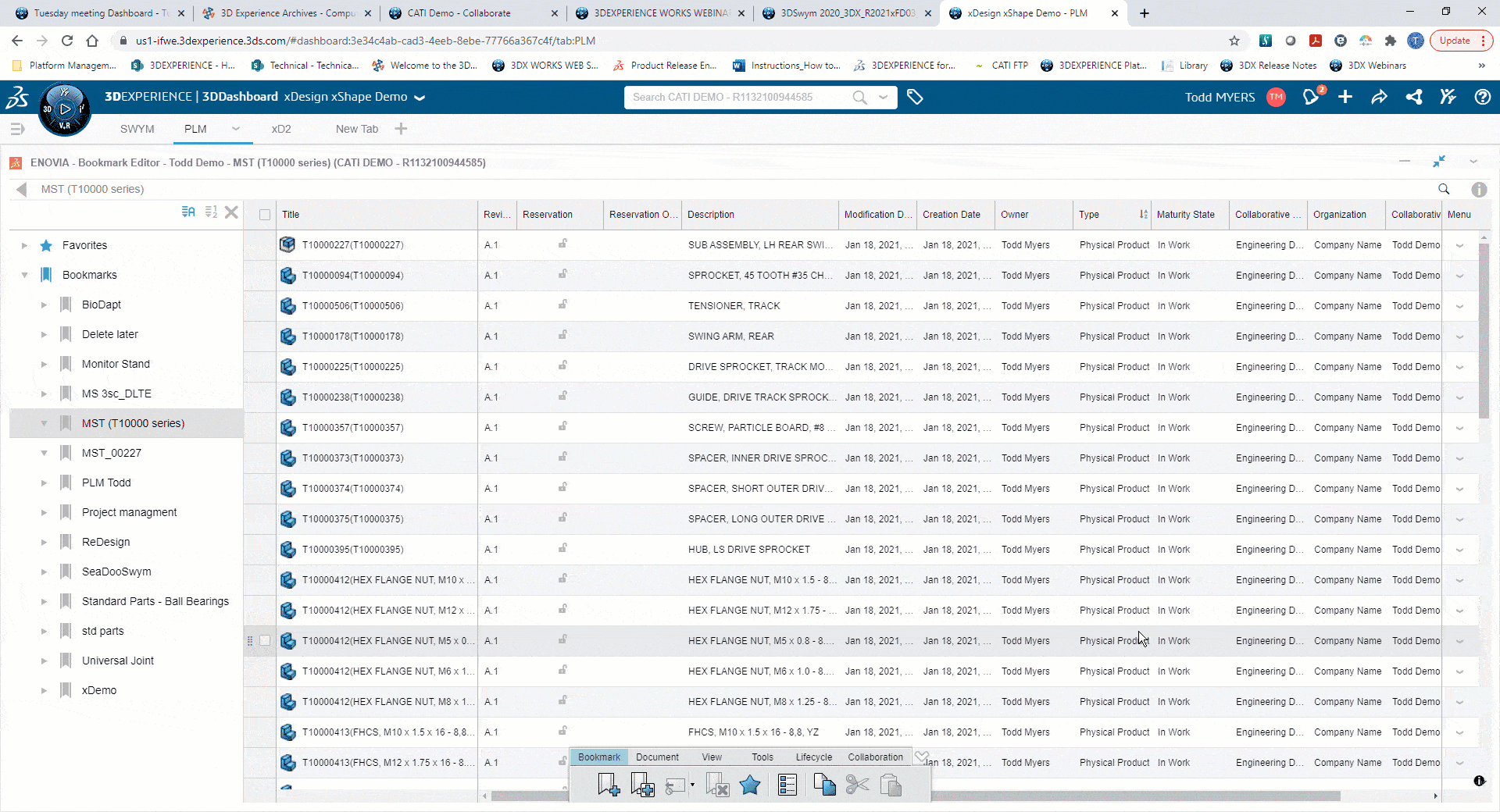Click the sort alphabetically icon in bookmark tree
Screen dimensions: 1500x812
click(188, 212)
